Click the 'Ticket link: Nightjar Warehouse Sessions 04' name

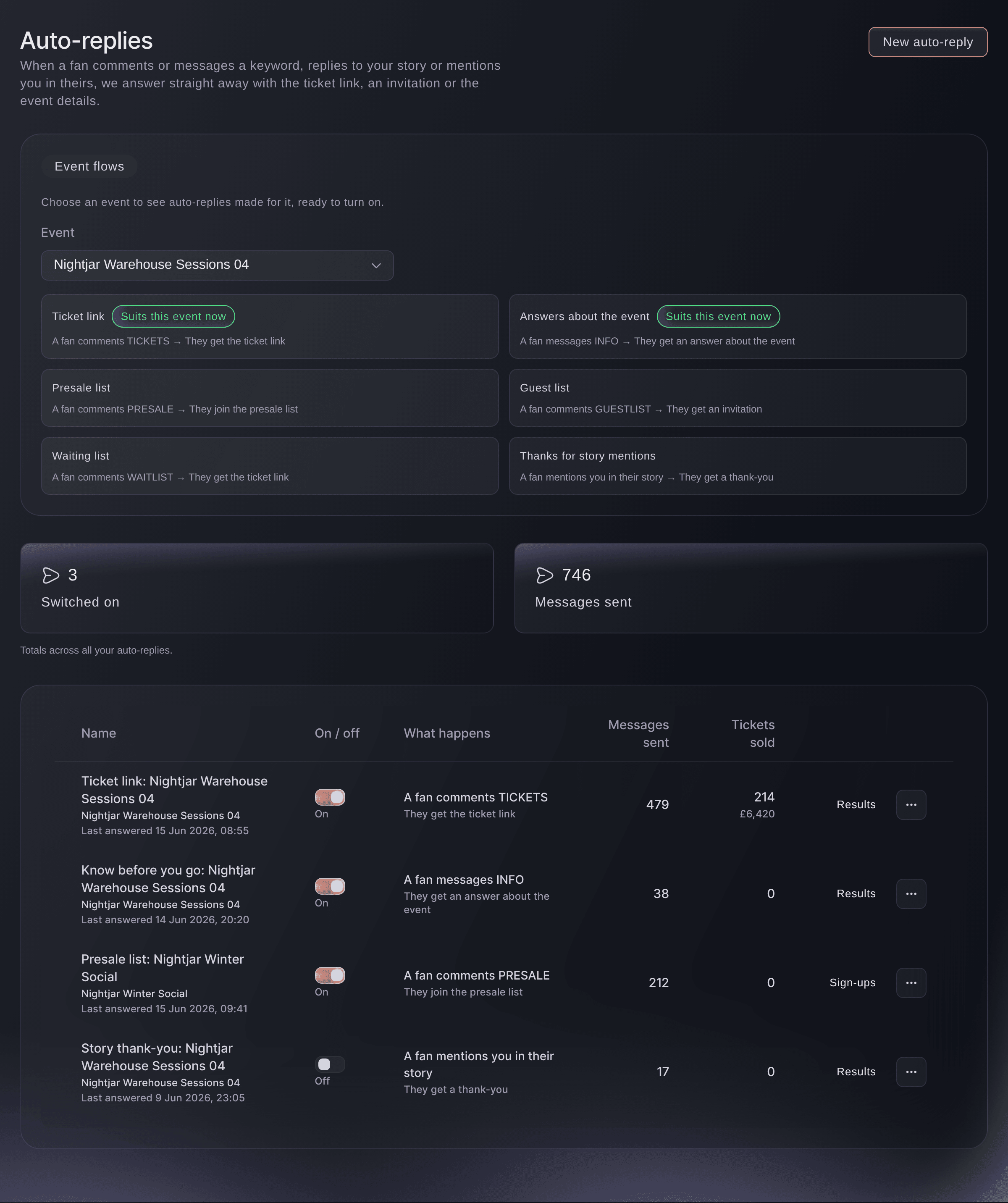tap(174, 789)
